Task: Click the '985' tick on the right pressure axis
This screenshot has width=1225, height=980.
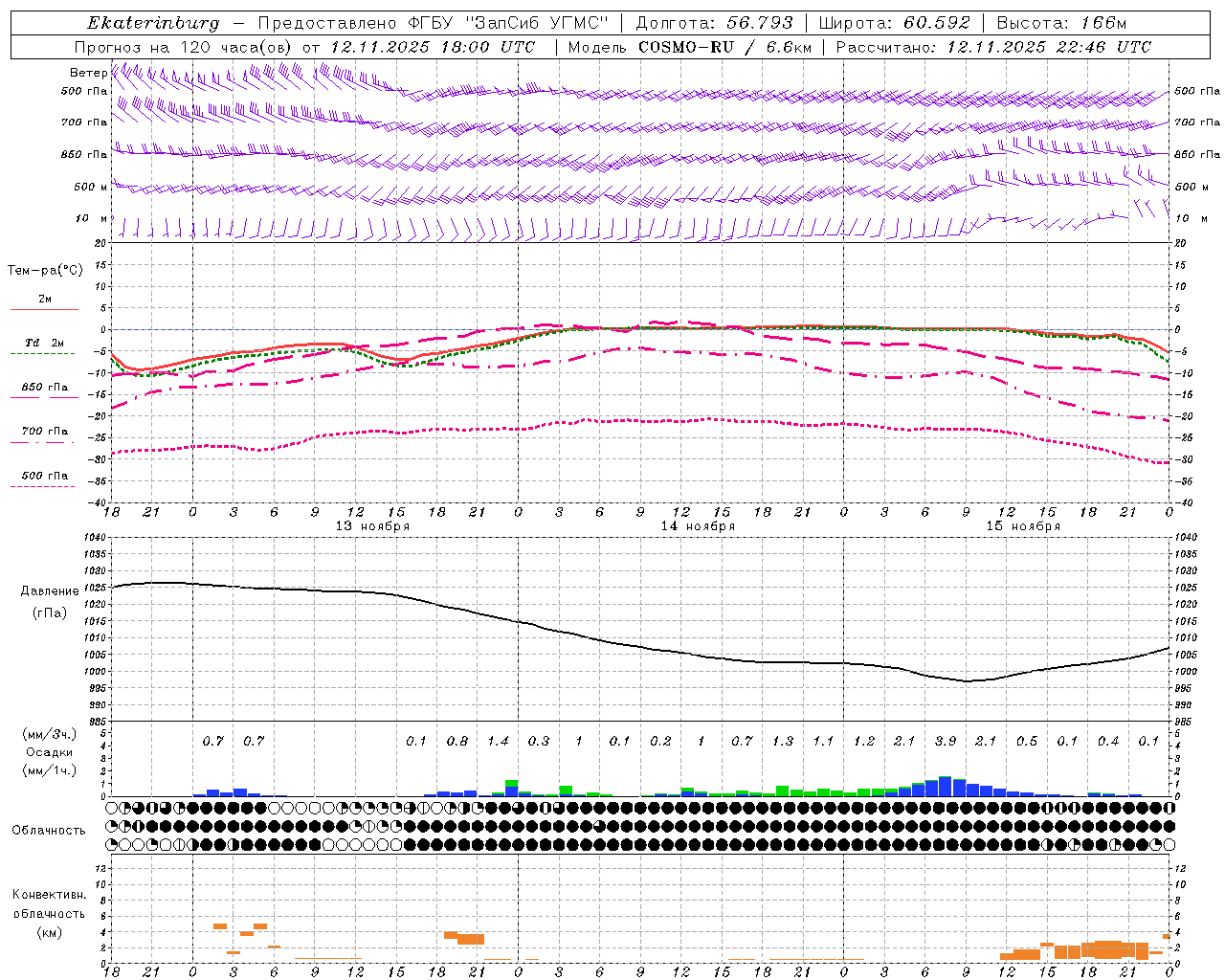Action: point(1184,722)
